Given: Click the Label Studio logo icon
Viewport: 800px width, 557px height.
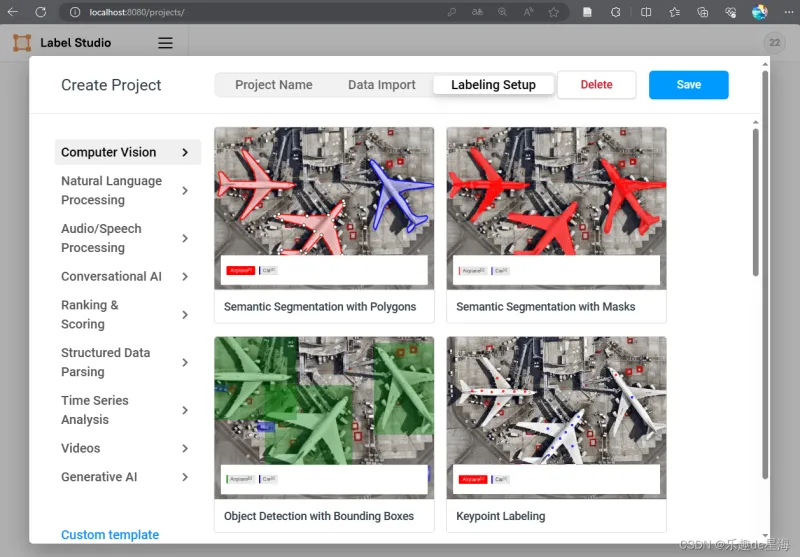Looking at the screenshot, I should tap(22, 43).
